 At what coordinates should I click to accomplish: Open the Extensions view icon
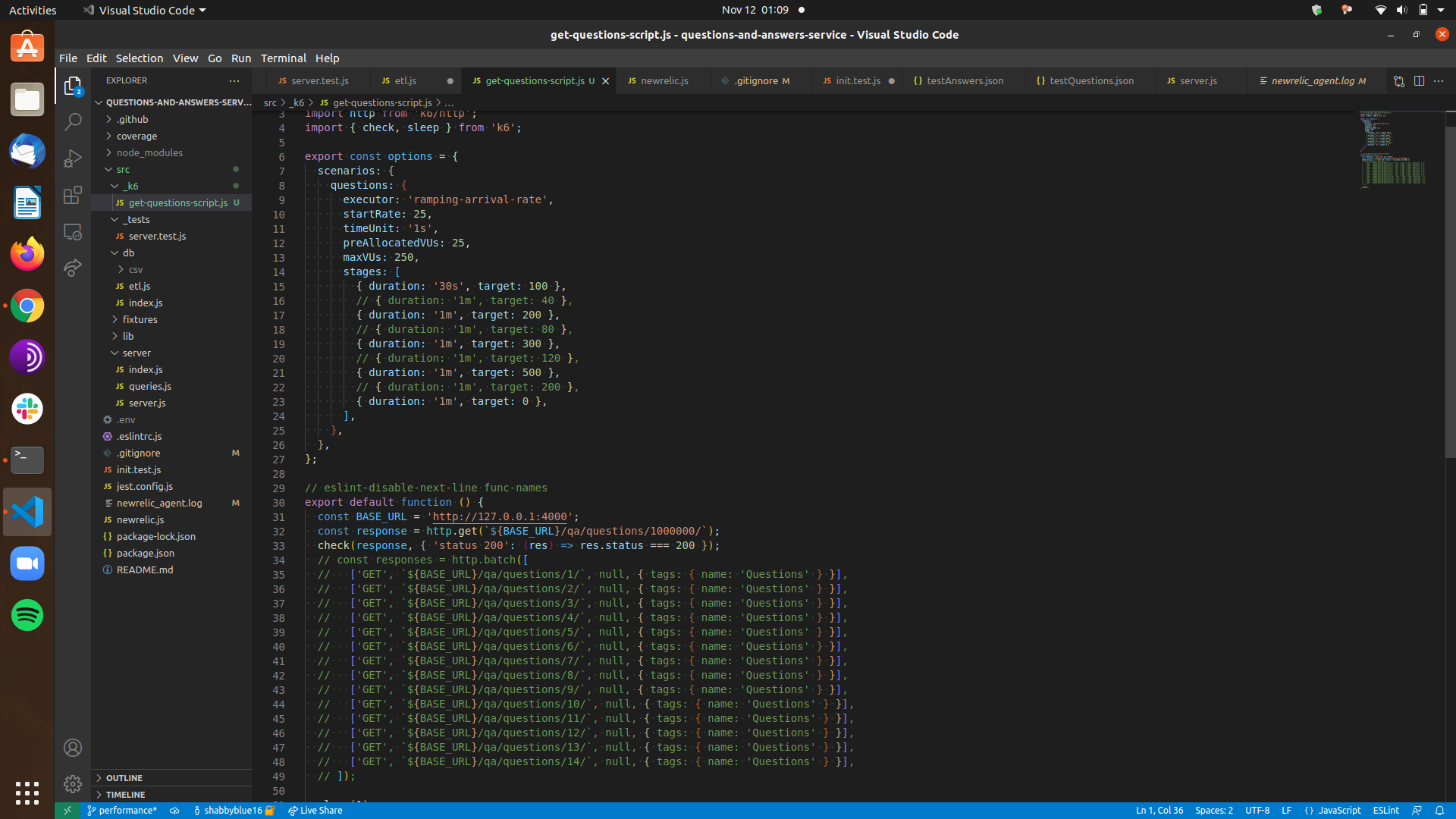pyautogui.click(x=73, y=195)
